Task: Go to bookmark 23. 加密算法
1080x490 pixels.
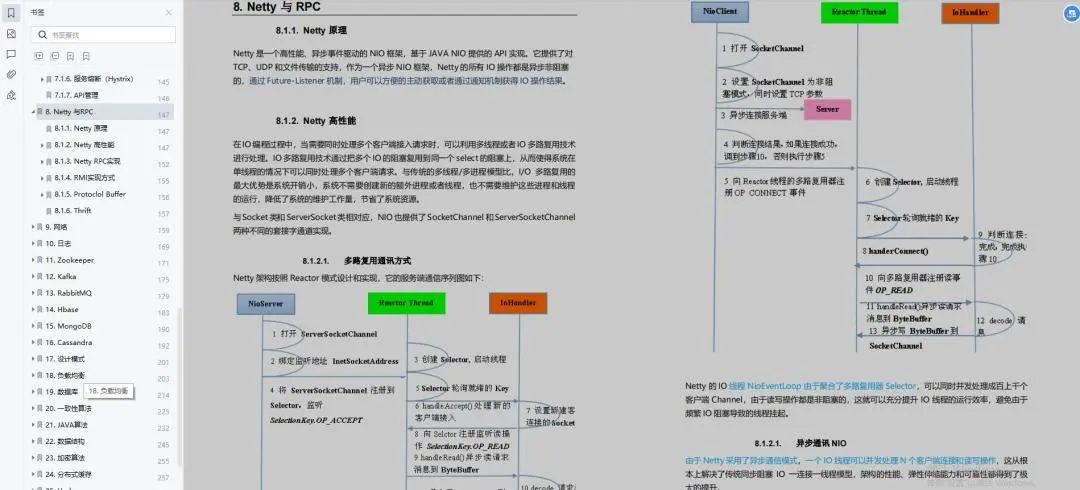Action: tap(65, 458)
